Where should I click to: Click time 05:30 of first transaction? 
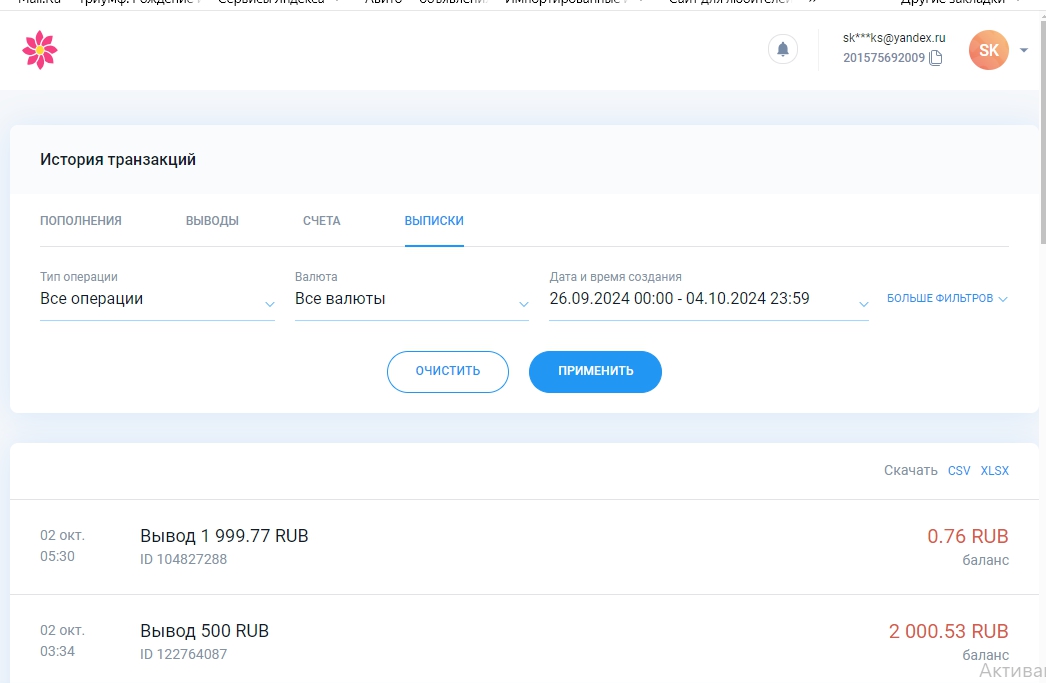point(57,556)
